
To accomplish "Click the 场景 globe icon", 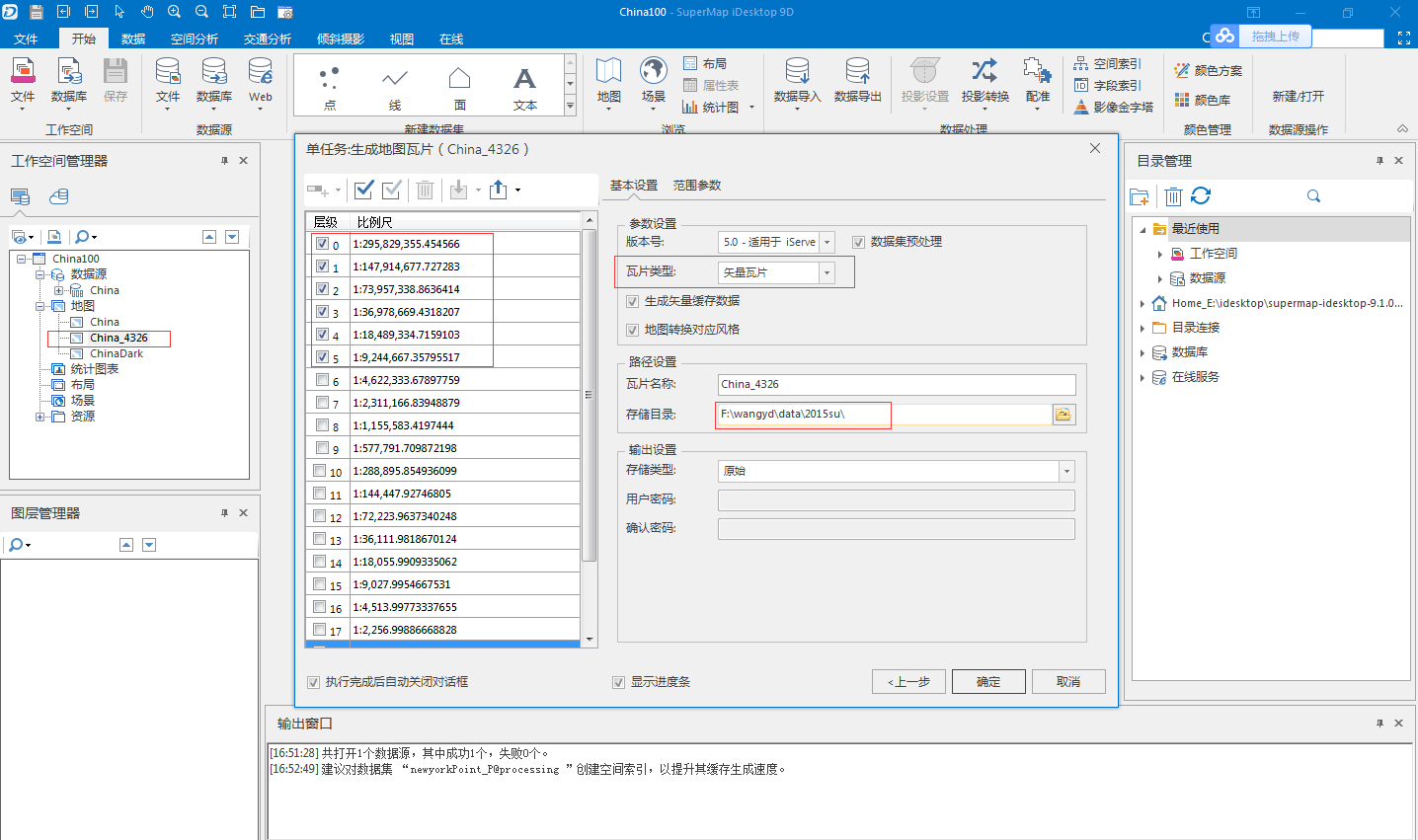I will point(654,71).
